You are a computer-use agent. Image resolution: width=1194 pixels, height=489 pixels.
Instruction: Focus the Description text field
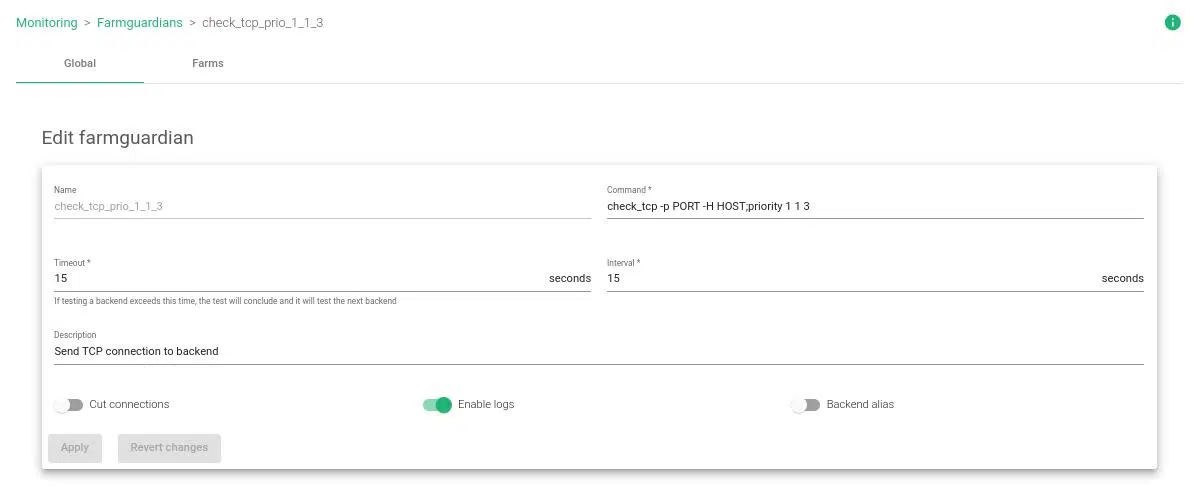coord(598,351)
